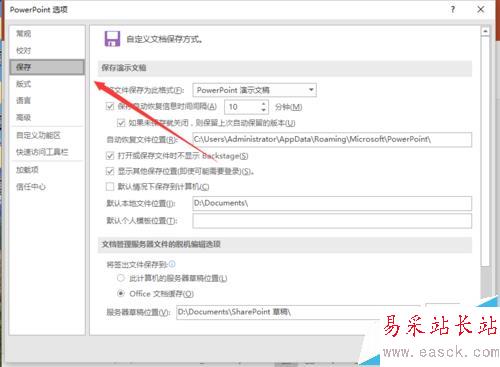
Task: Click the AutoRecover file location field
Action: pyautogui.click(x=332, y=139)
